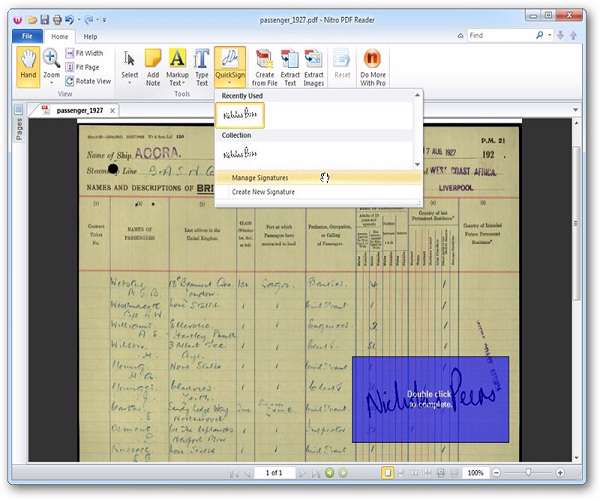The image size is (600, 500).
Task: Click vertical scrollbar down arrow
Action: (x=576, y=458)
